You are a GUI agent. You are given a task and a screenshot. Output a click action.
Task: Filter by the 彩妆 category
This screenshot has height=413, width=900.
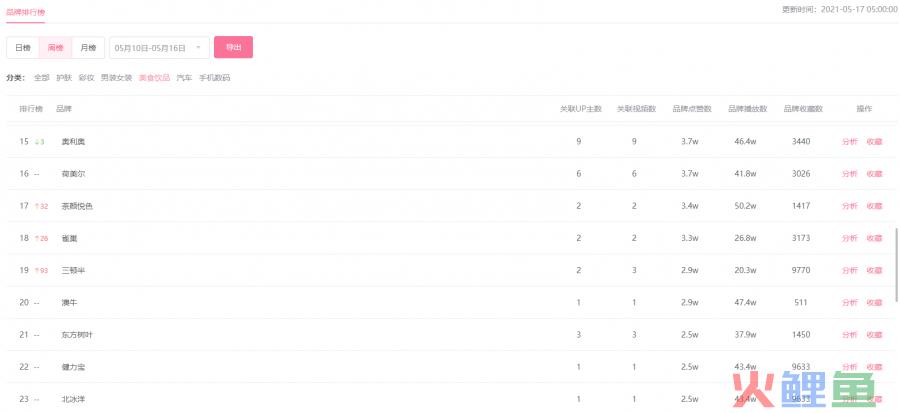click(87, 77)
